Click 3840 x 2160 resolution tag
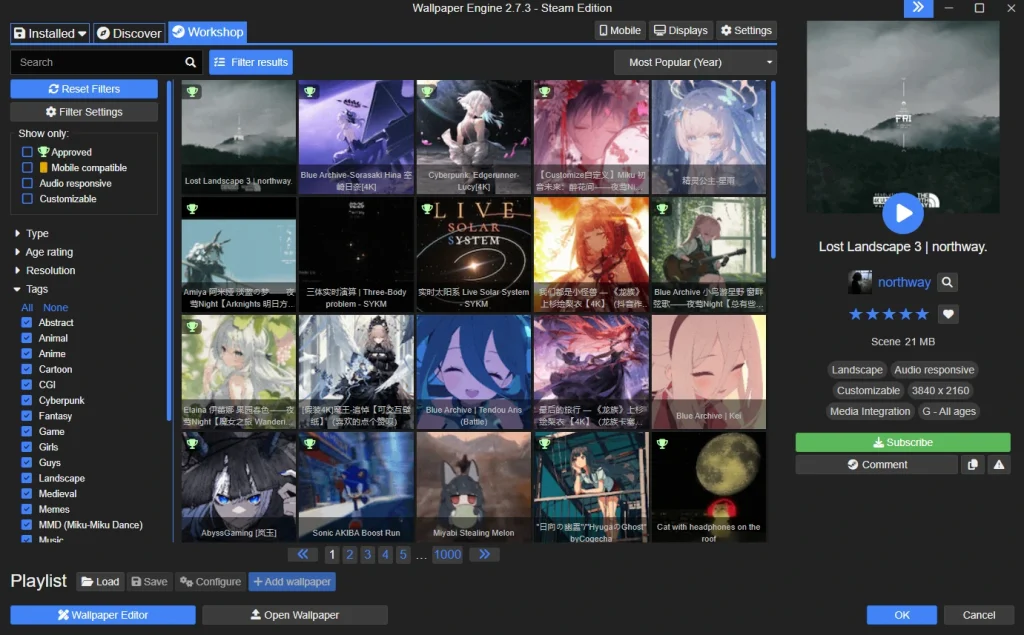1024x635 pixels. (x=940, y=391)
